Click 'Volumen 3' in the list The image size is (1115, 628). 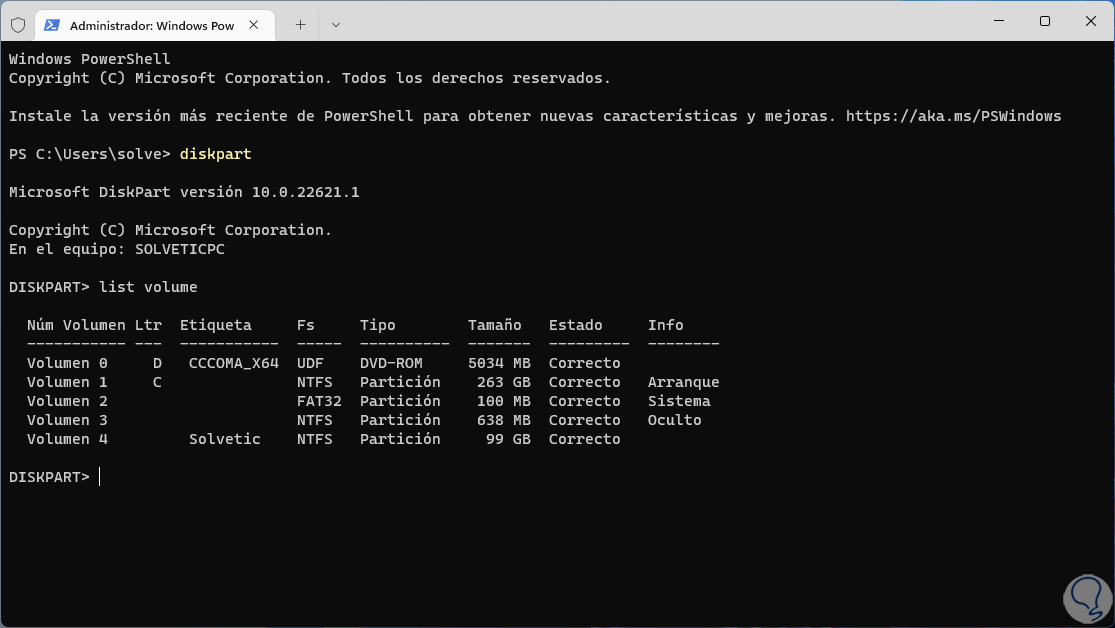coord(68,420)
